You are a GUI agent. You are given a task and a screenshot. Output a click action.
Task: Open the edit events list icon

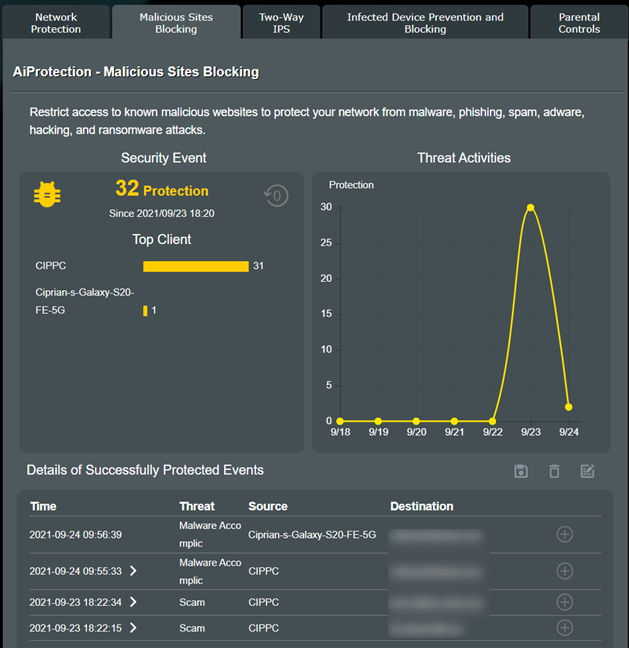click(x=587, y=471)
